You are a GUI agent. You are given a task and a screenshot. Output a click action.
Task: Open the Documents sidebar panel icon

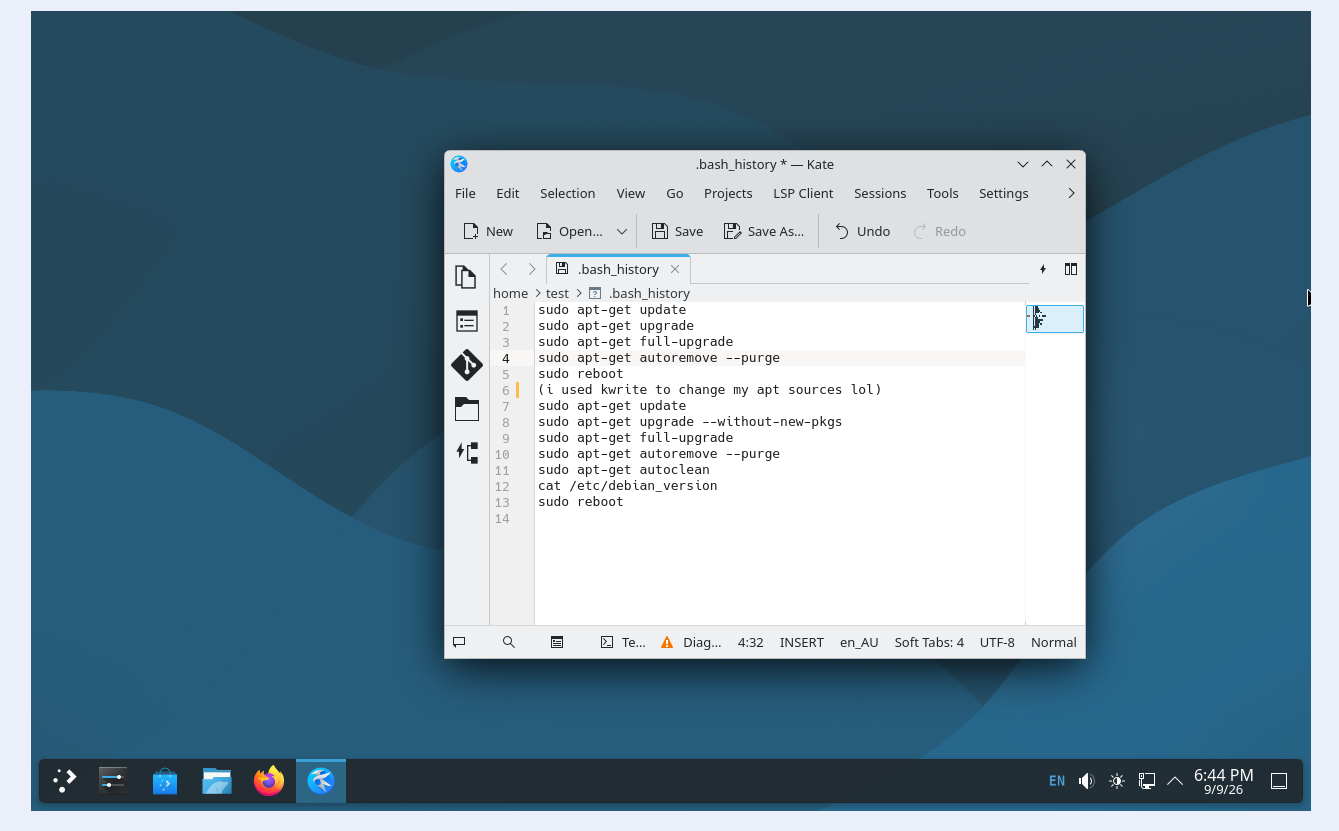(x=466, y=277)
